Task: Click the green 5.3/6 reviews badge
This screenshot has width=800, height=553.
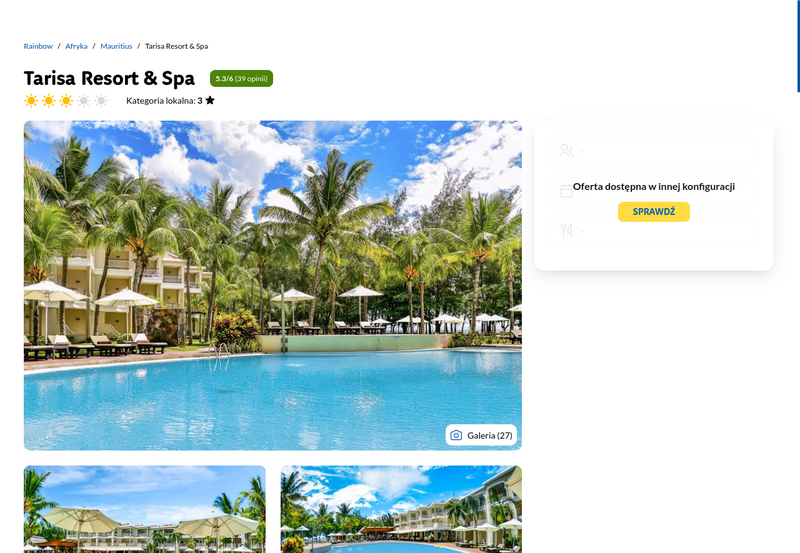Action: 241,79
